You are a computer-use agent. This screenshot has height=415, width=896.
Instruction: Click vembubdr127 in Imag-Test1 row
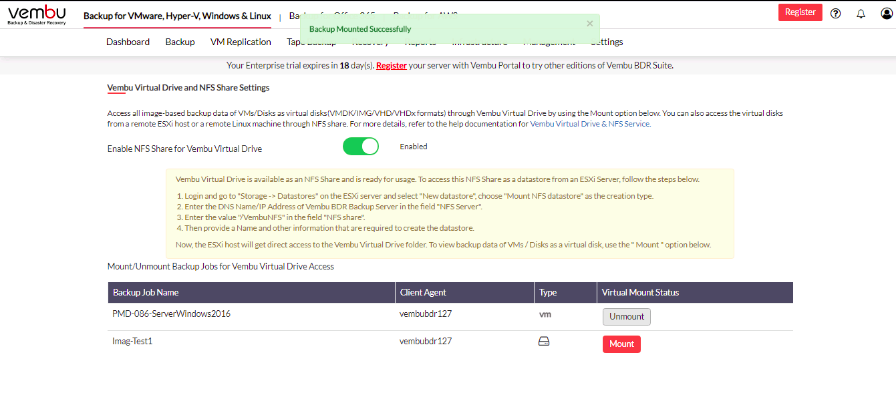pos(426,341)
